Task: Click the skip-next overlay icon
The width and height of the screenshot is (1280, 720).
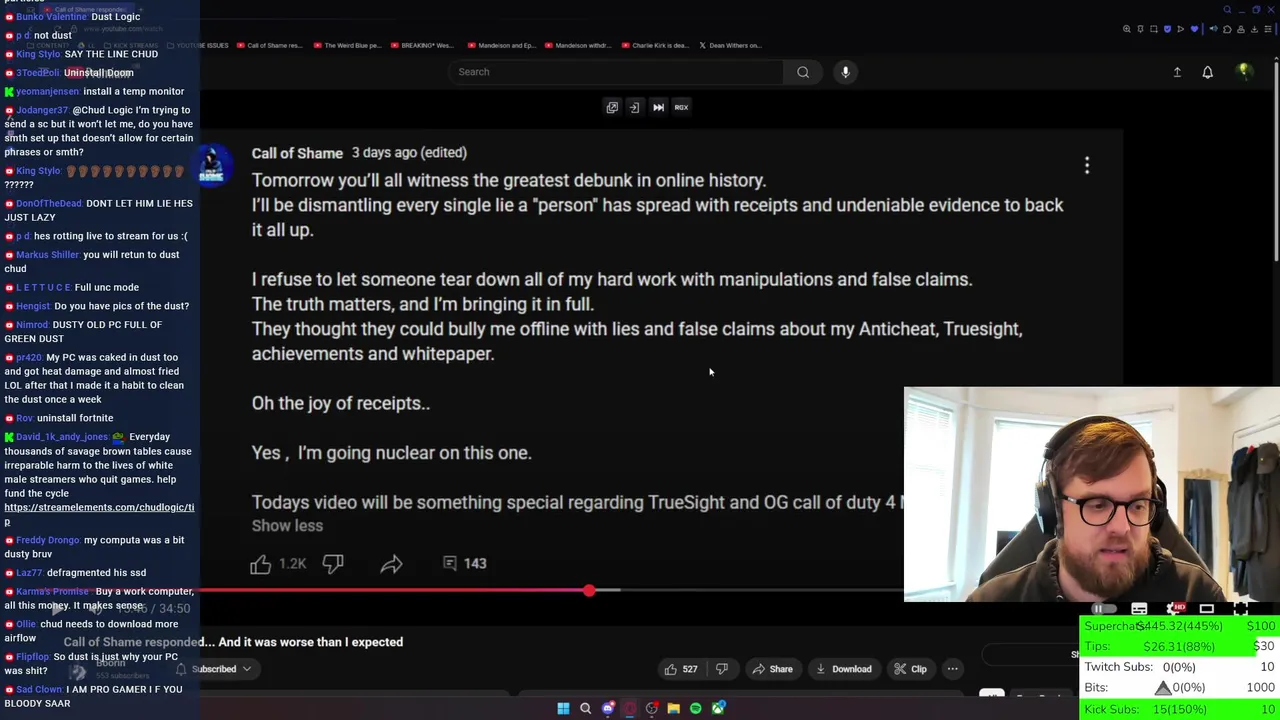Action: tap(658, 107)
